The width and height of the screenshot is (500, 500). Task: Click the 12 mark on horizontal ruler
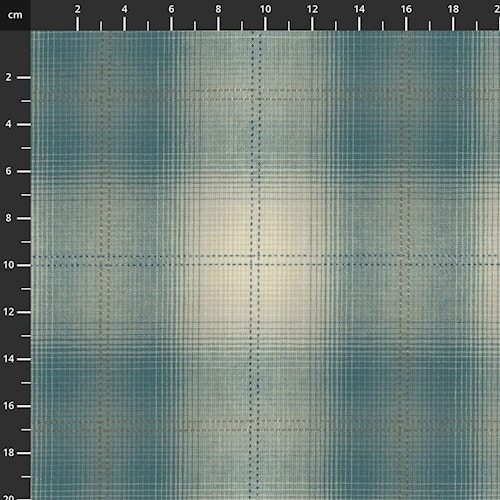(x=312, y=9)
